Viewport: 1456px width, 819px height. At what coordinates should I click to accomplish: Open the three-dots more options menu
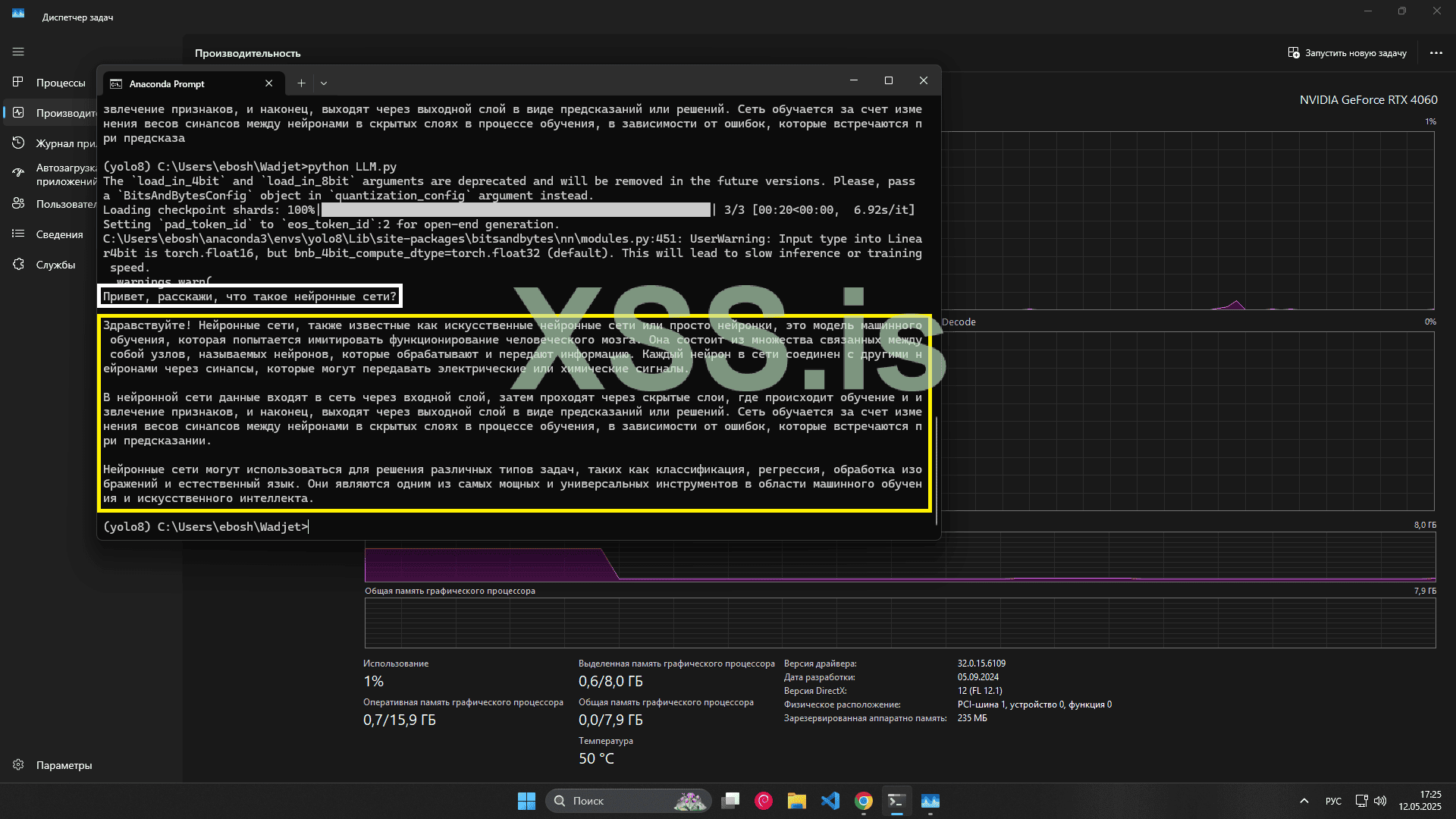coord(1436,53)
